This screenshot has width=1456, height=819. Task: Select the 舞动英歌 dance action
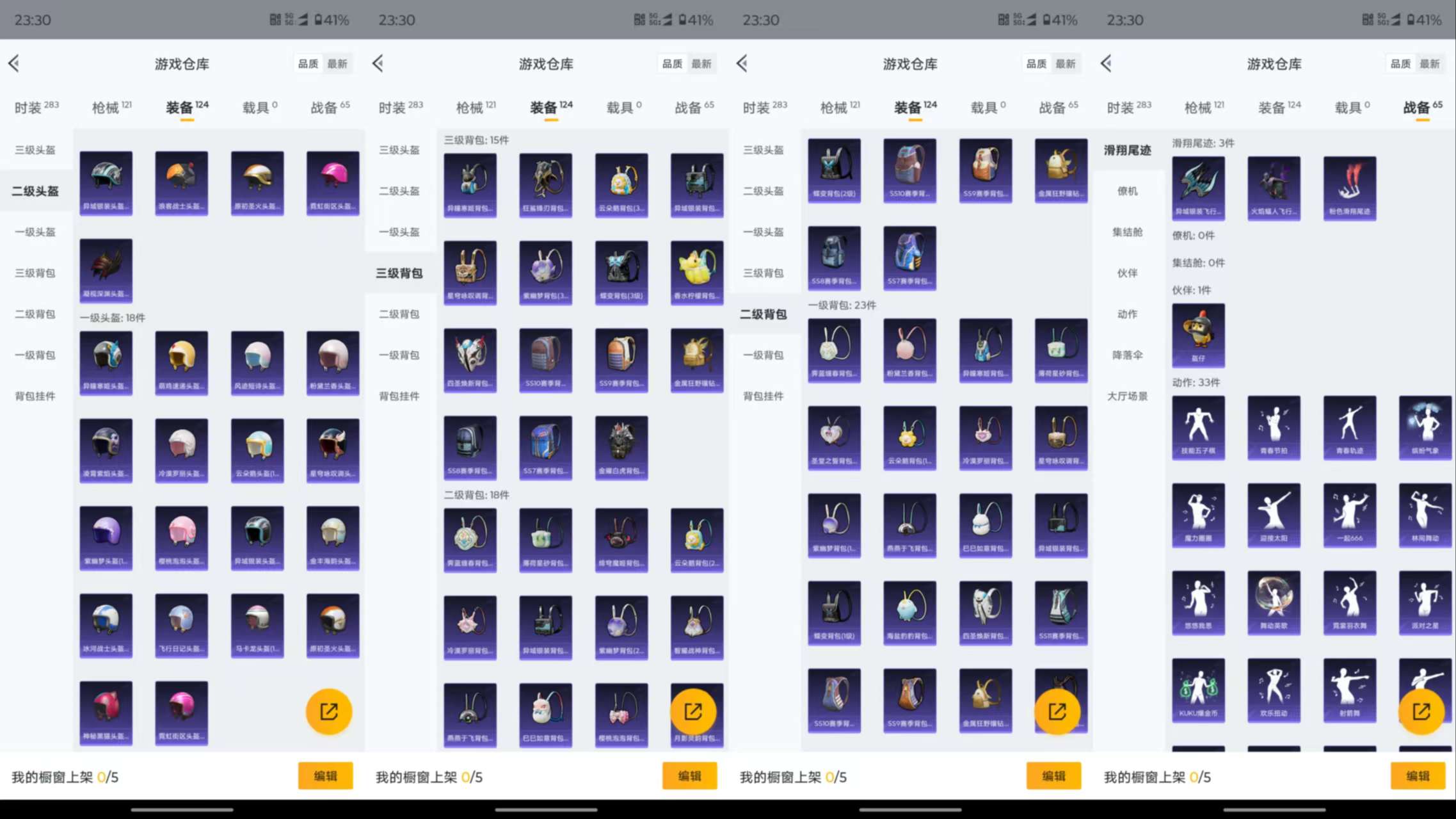pyautogui.click(x=1274, y=603)
